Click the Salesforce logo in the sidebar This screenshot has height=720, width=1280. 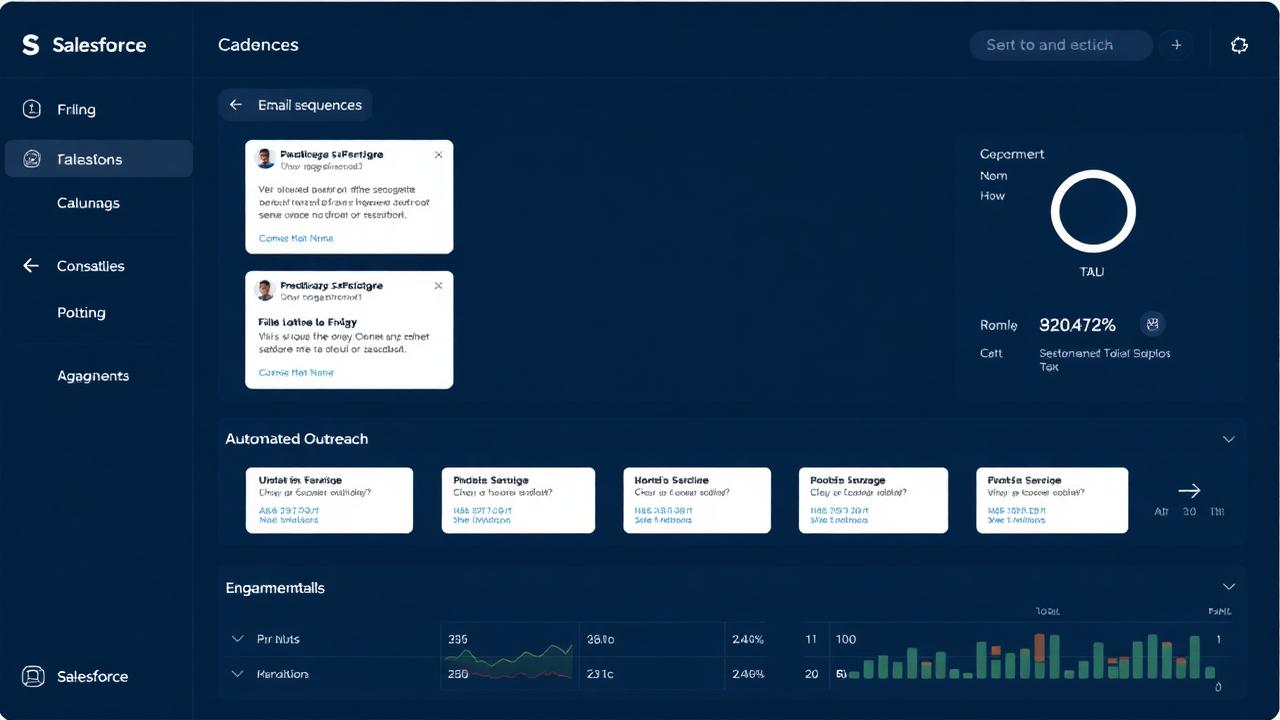point(30,45)
